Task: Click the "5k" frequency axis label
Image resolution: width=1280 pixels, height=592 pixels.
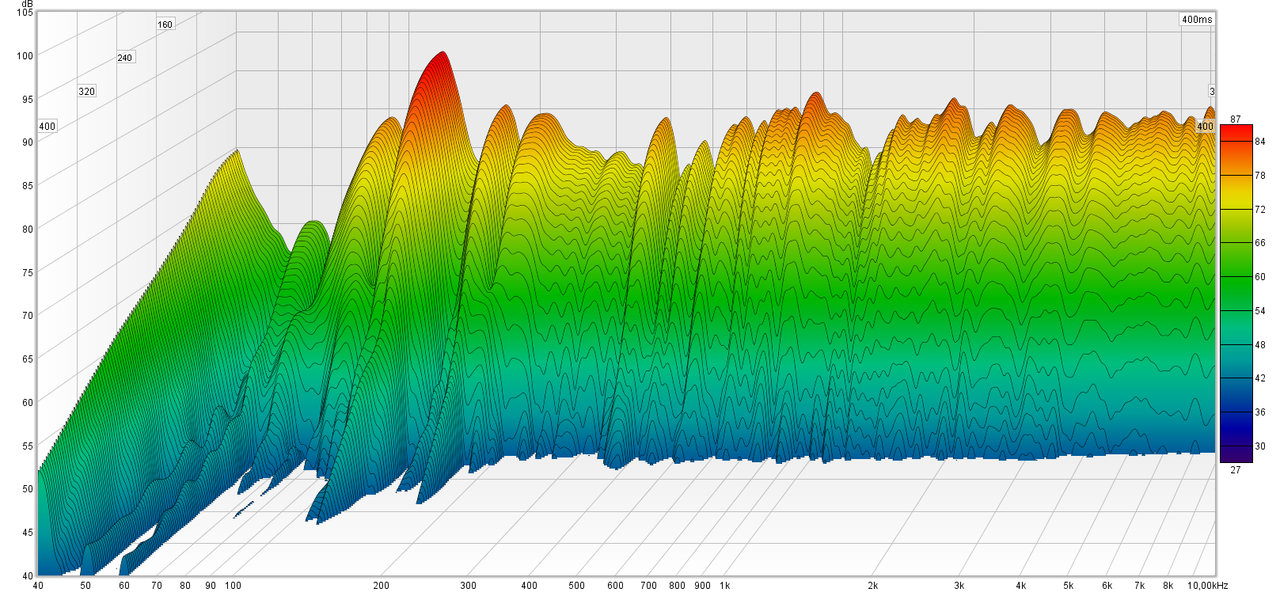Action: 1069,585
